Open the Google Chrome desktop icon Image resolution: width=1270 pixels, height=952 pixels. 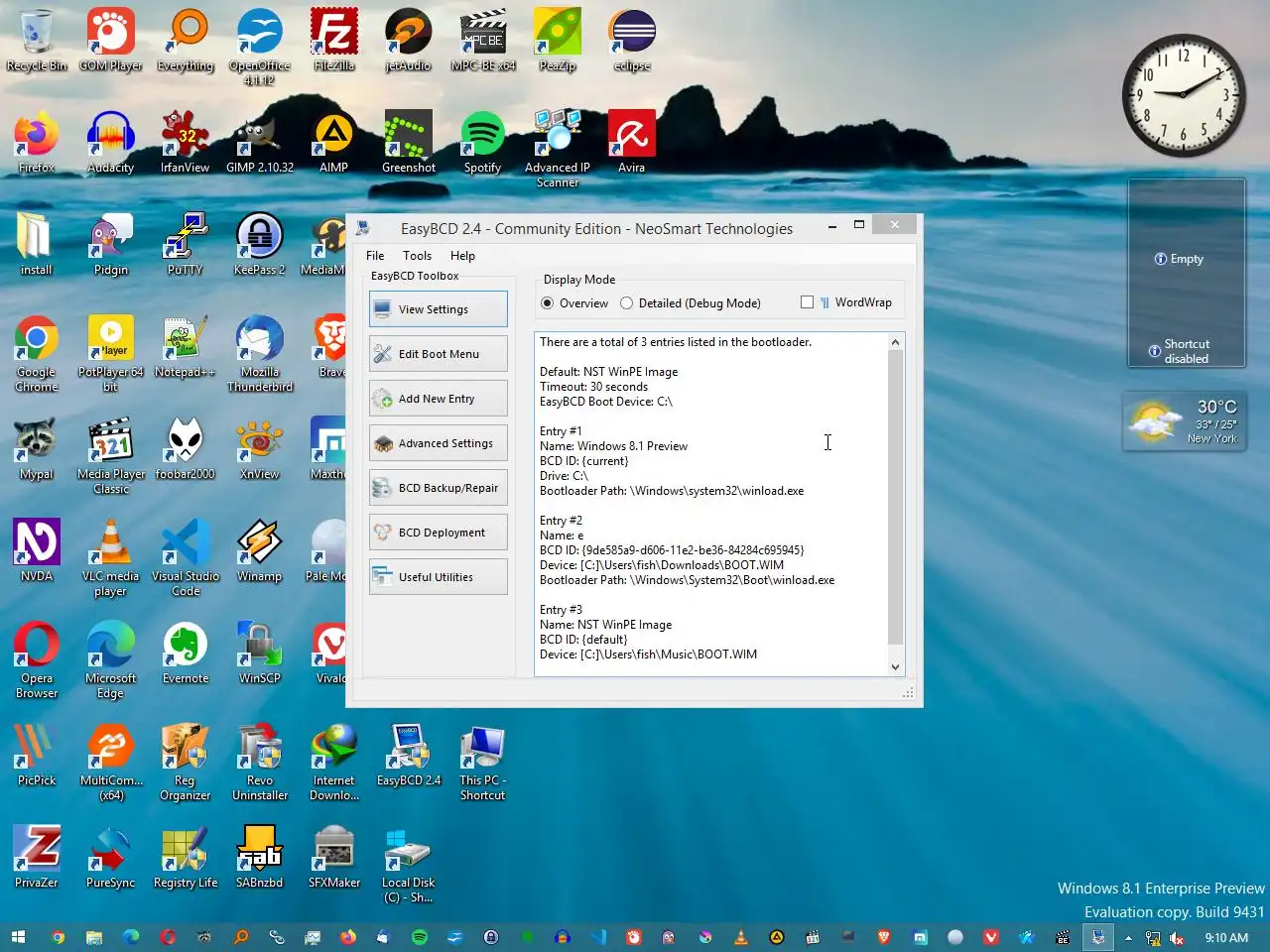click(37, 354)
